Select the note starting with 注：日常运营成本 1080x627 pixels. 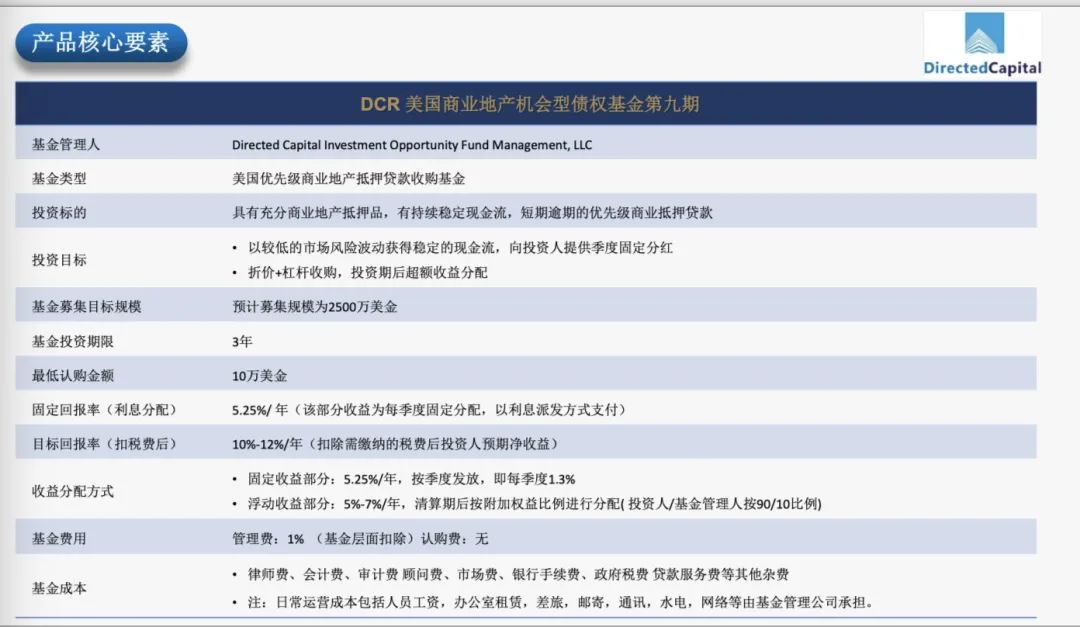[563, 602]
